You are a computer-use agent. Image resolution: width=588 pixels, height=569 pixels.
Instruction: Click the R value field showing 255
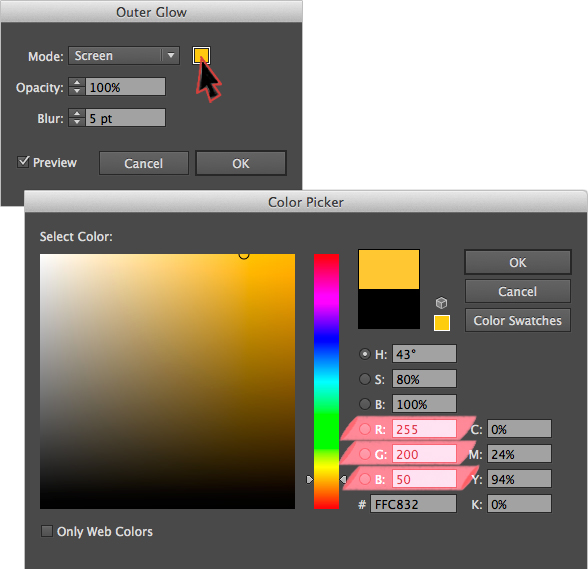coord(424,429)
